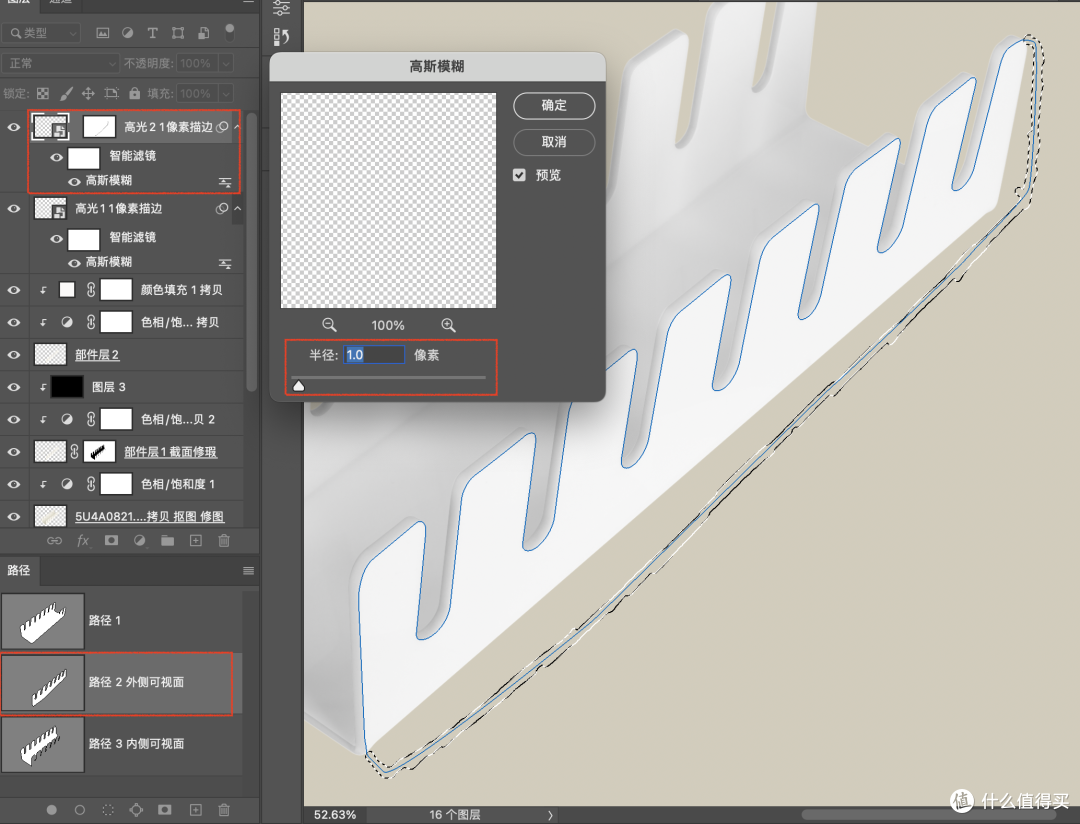Add mask icon in Paths panel
The image size is (1080, 824).
coord(165,810)
